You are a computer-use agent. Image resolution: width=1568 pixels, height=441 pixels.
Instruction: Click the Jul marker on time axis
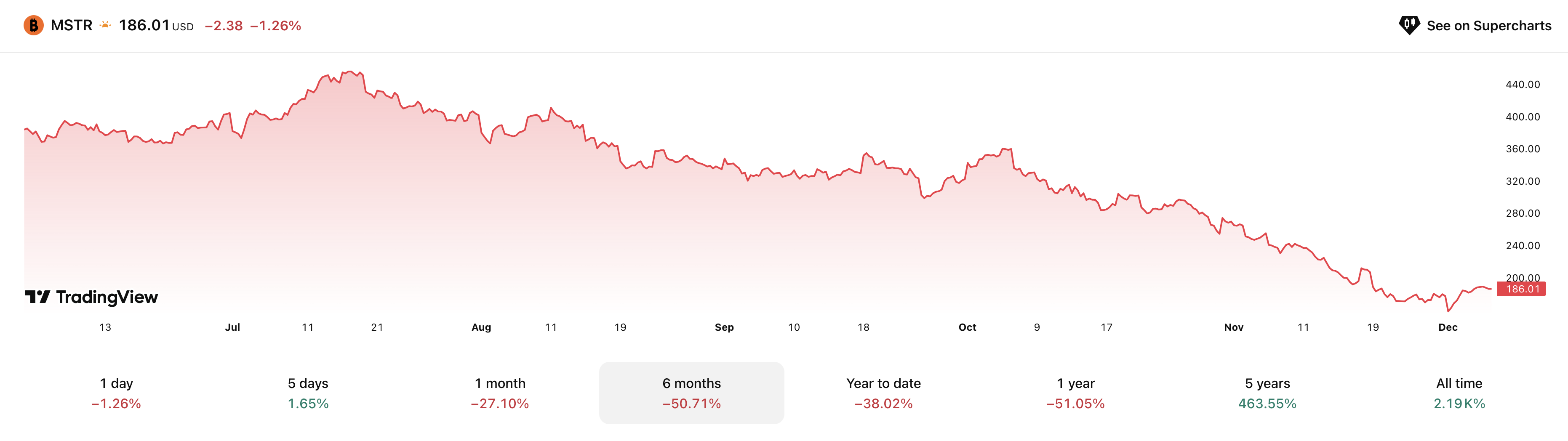click(232, 327)
